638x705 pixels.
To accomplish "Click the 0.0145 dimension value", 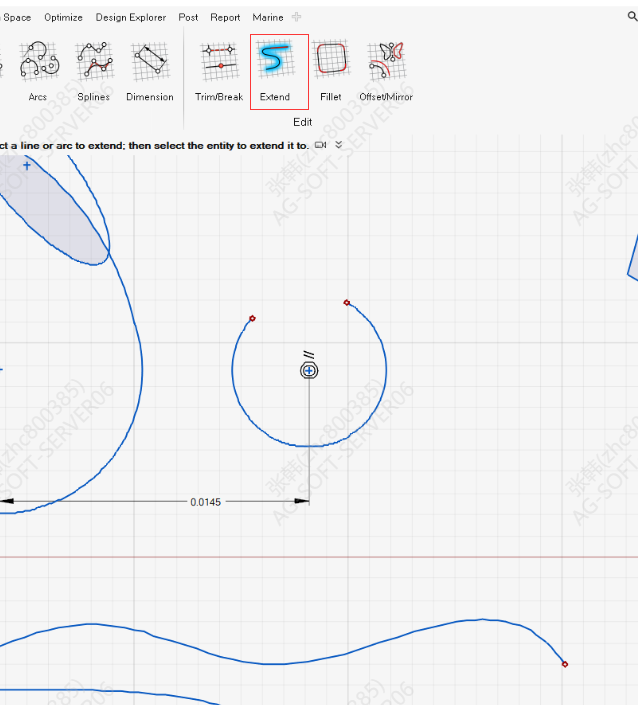I will (205, 501).
